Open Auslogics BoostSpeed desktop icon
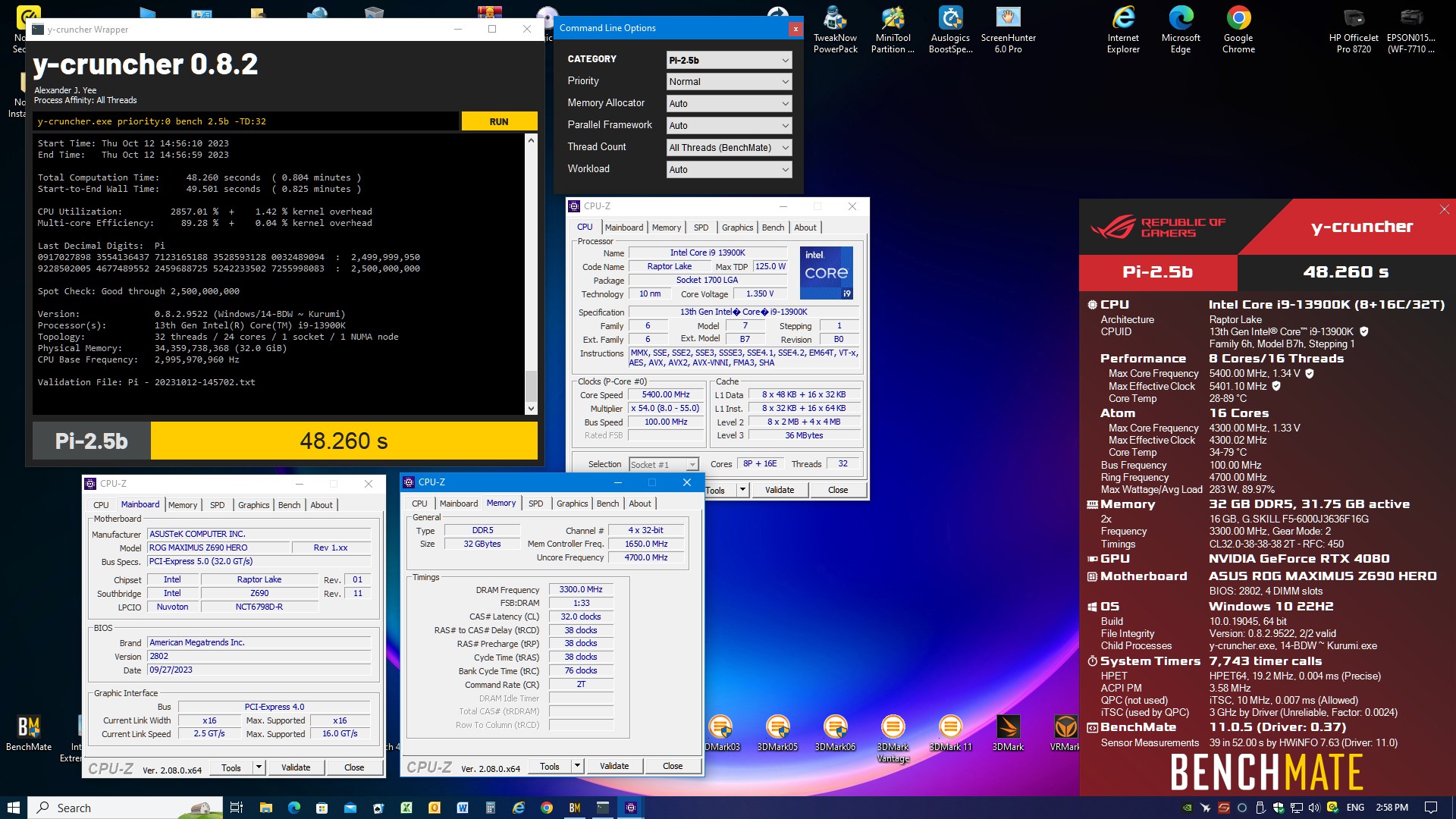This screenshot has width=1456, height=819. (x=950, y=30)
